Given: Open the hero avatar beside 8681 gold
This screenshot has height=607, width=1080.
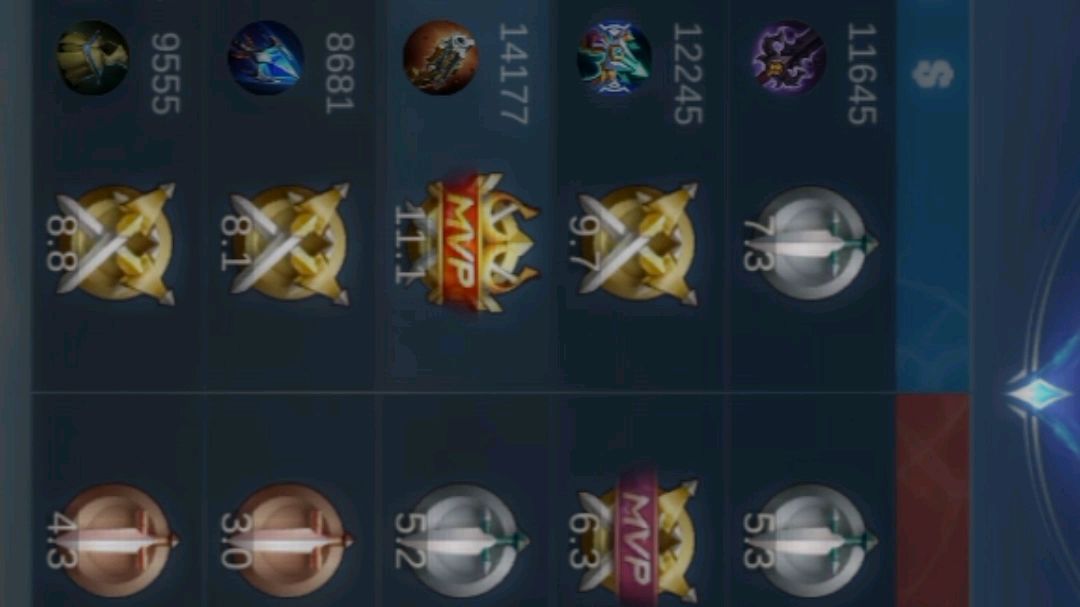Looking at the screenshot, I should [x=266, y=56].
